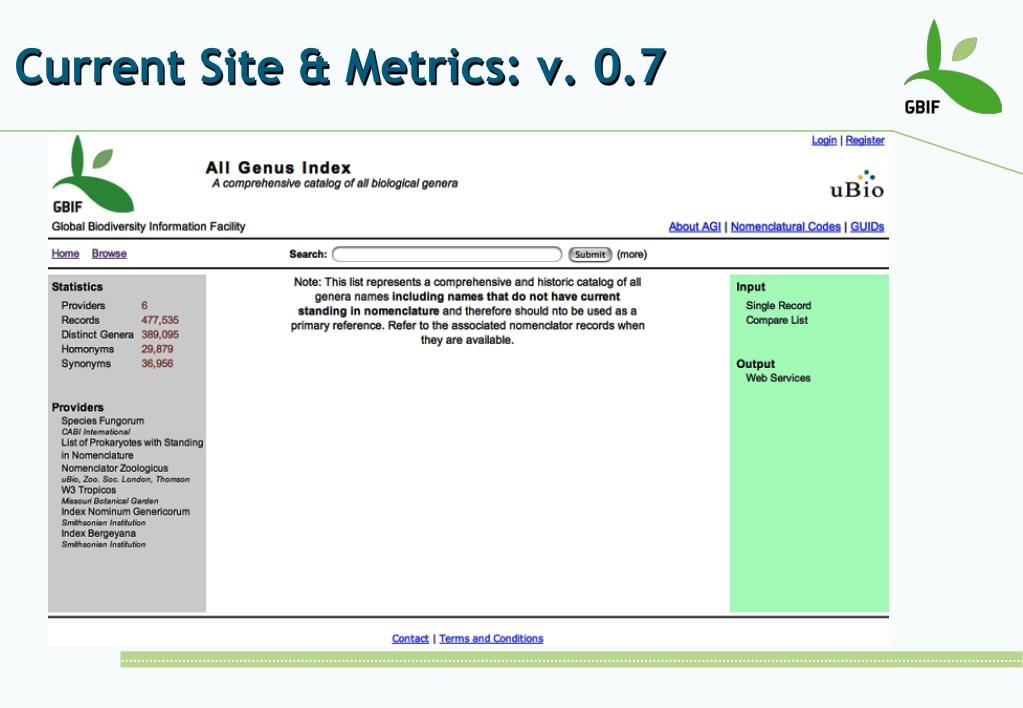Open the Nomenclatural Codes link
Image resolution: width=1023 pixels, height=708 pixels.
click(x=786, y=226)
